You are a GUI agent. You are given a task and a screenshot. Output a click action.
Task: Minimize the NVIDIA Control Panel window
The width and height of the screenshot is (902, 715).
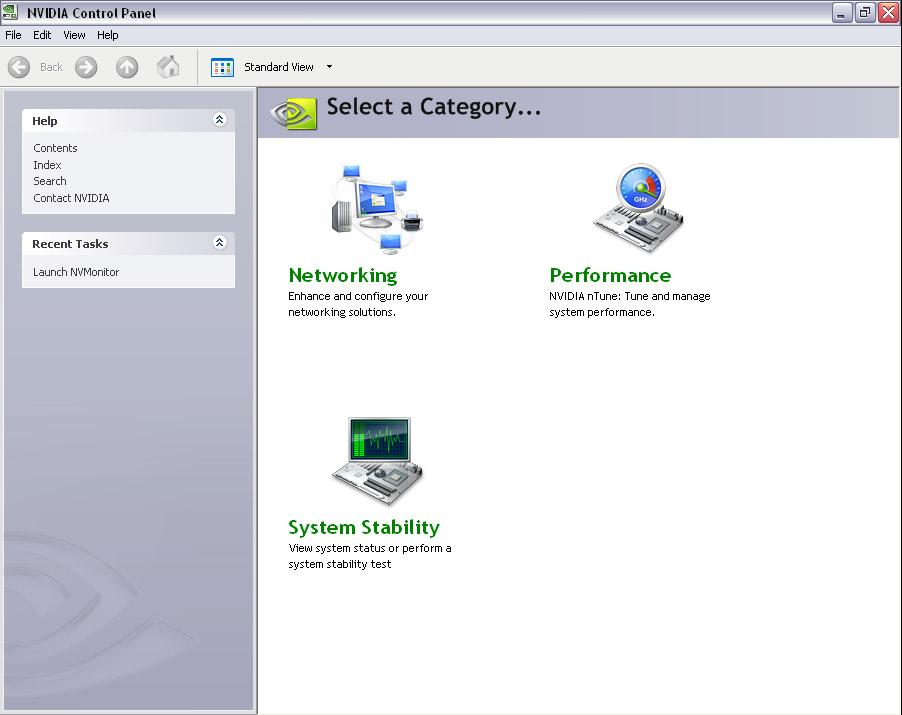point(842,13)
